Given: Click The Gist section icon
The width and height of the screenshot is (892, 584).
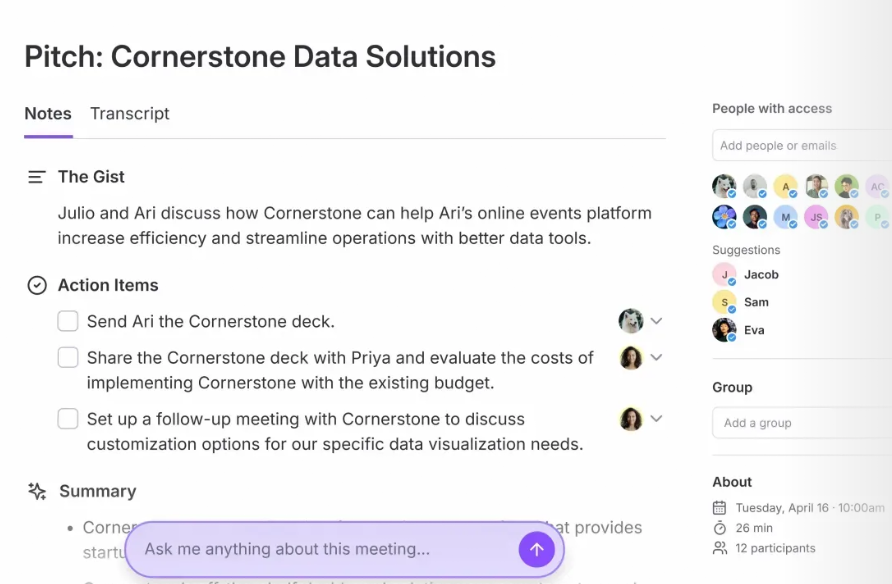Looking at the screenshot, I should [37, 176].
